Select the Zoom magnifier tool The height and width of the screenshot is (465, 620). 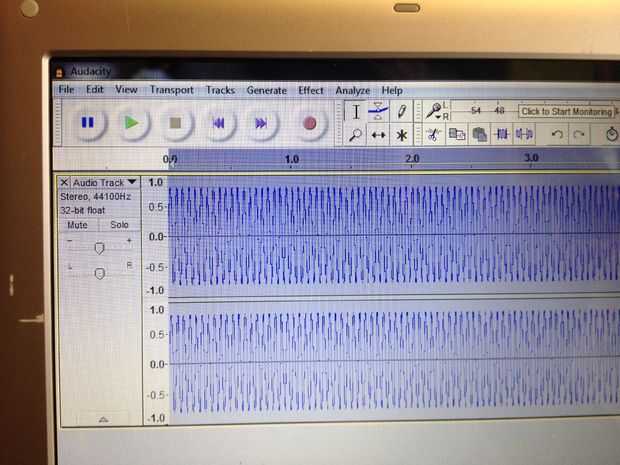tap(355, 135)
